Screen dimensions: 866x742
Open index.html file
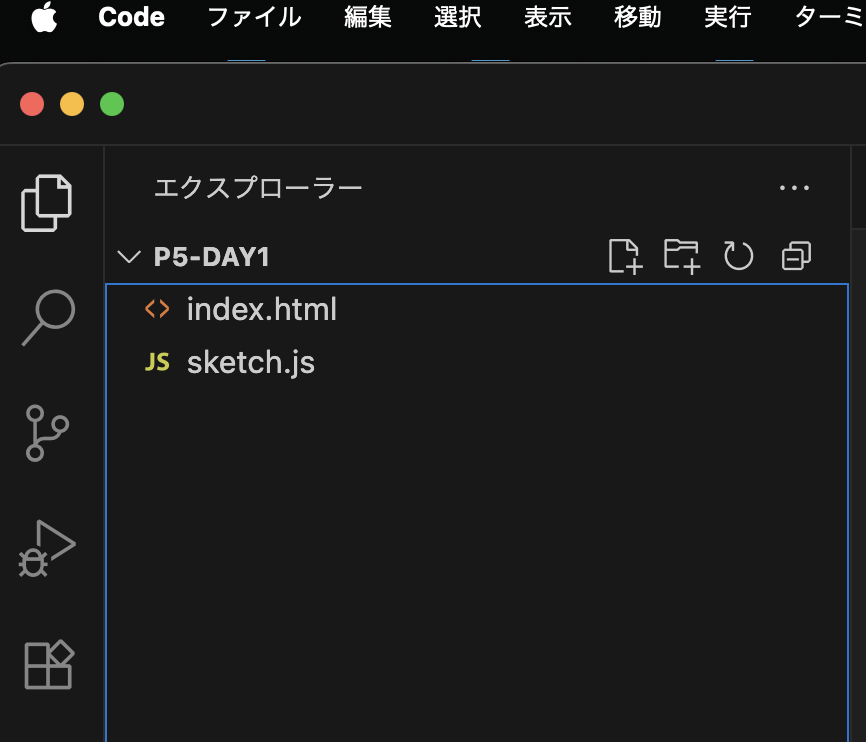pyautogui.click(x=261, y=310)
